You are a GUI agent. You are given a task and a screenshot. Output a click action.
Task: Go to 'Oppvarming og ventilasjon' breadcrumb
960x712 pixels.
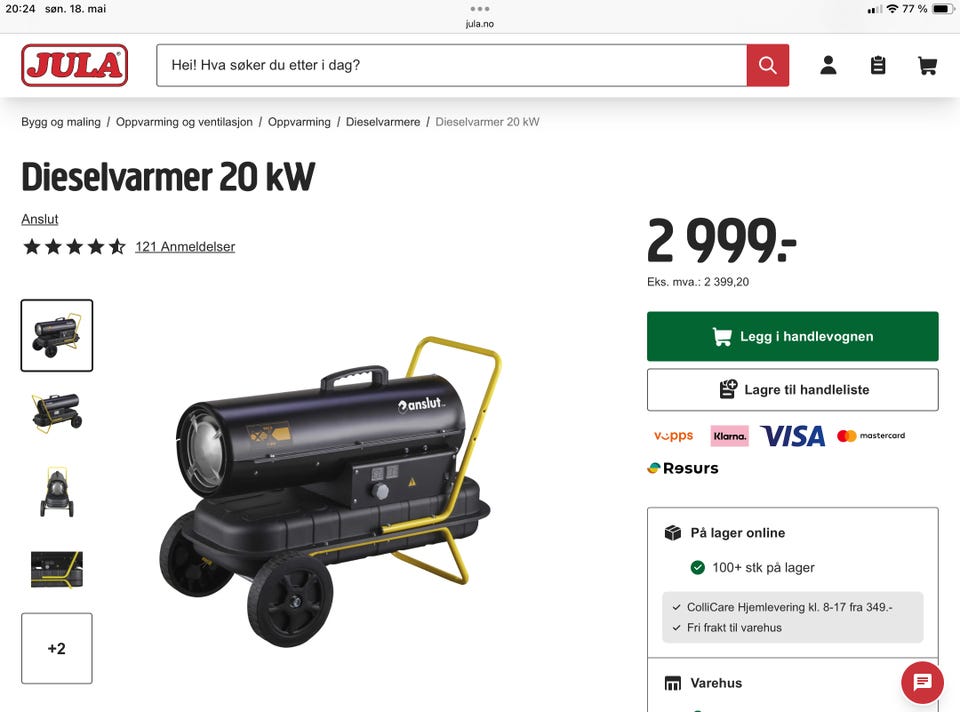click(x=184, y=122)
